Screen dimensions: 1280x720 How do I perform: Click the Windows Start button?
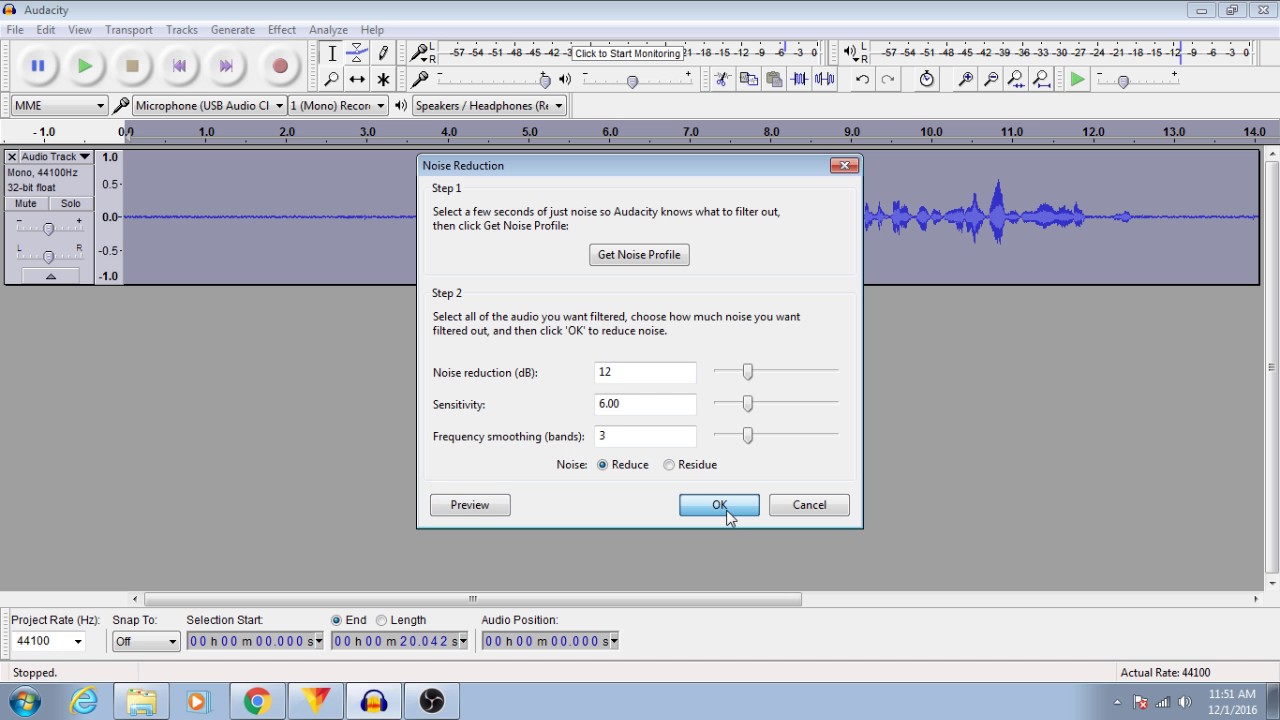pyautogui.click(x=25, y=701)
